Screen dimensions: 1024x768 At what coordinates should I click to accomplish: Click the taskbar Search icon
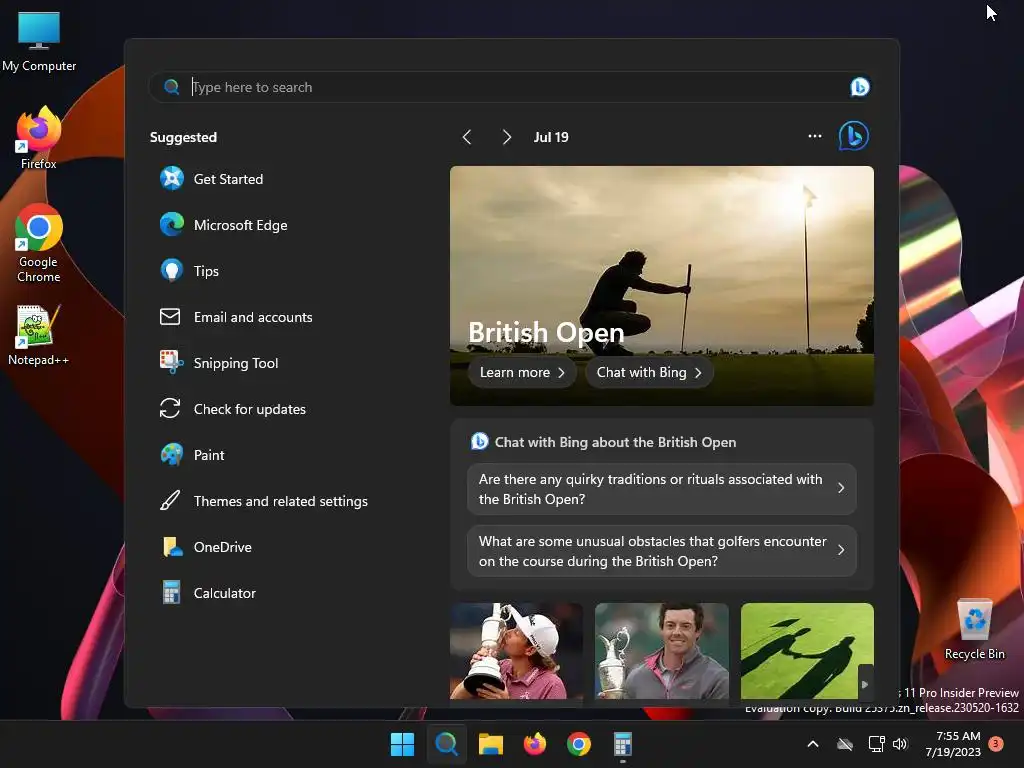[x=447, y=744]
